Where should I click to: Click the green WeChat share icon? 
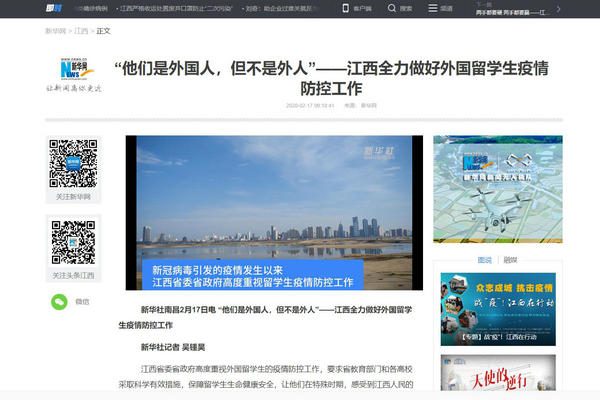tap(59, 300)
